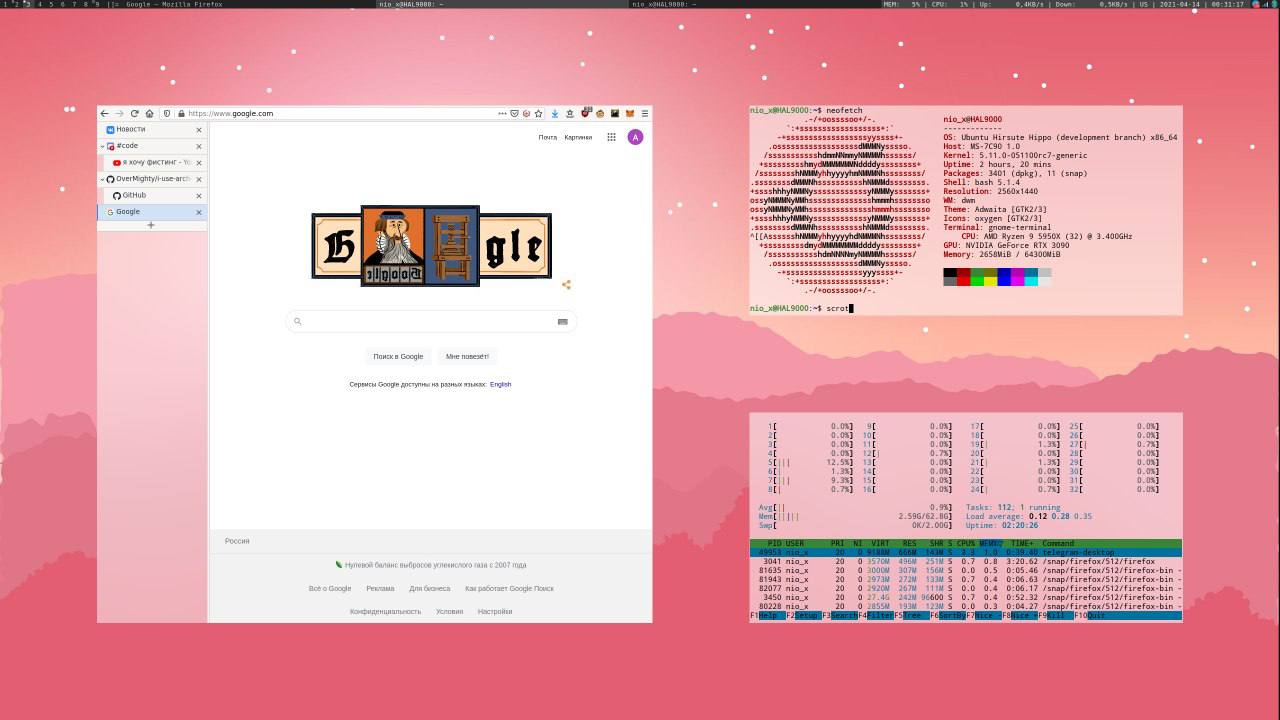Open the Для бизнеса footer link
1280x720 pixels.
coord(430,588)
